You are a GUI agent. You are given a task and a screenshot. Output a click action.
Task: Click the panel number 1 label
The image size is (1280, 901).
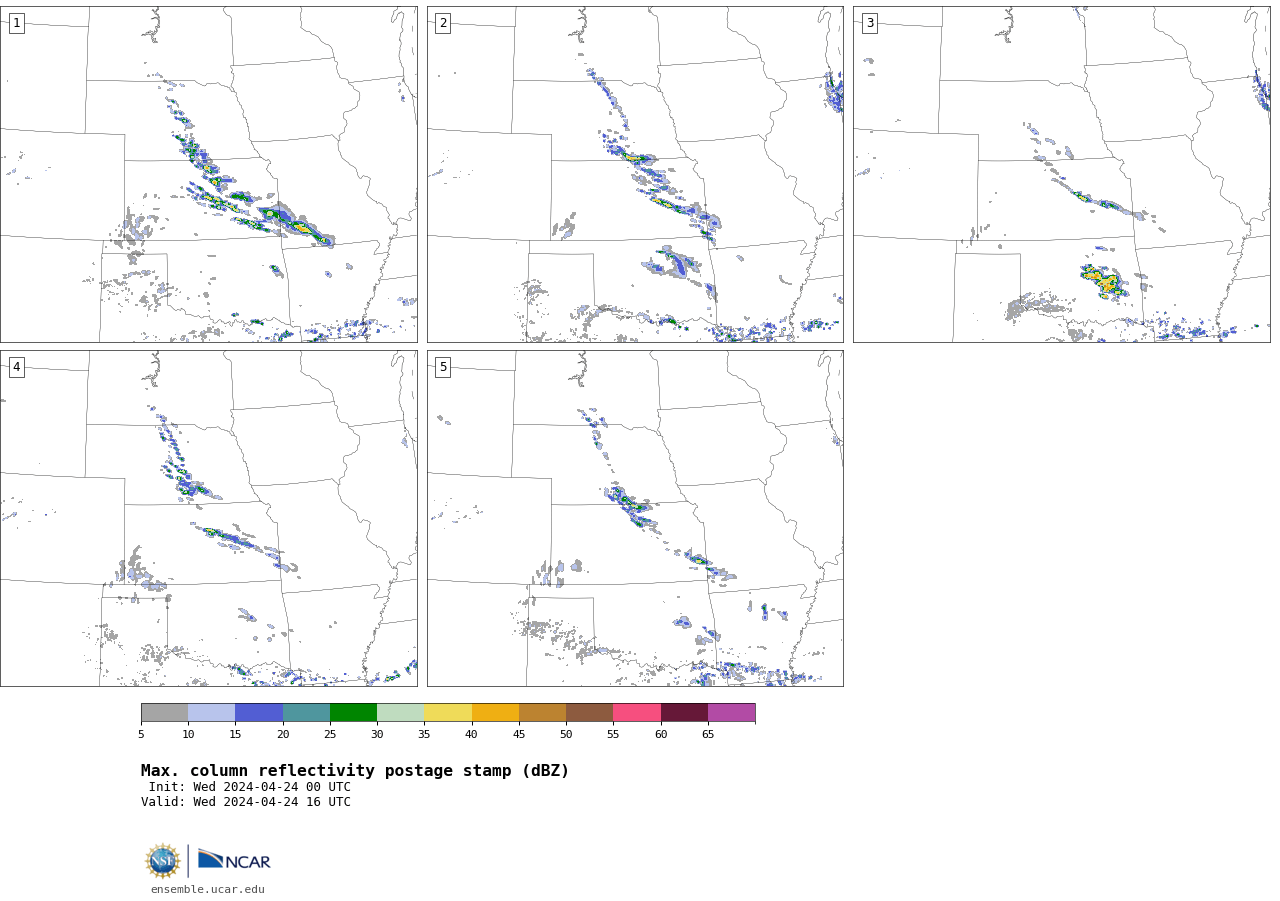16,23
